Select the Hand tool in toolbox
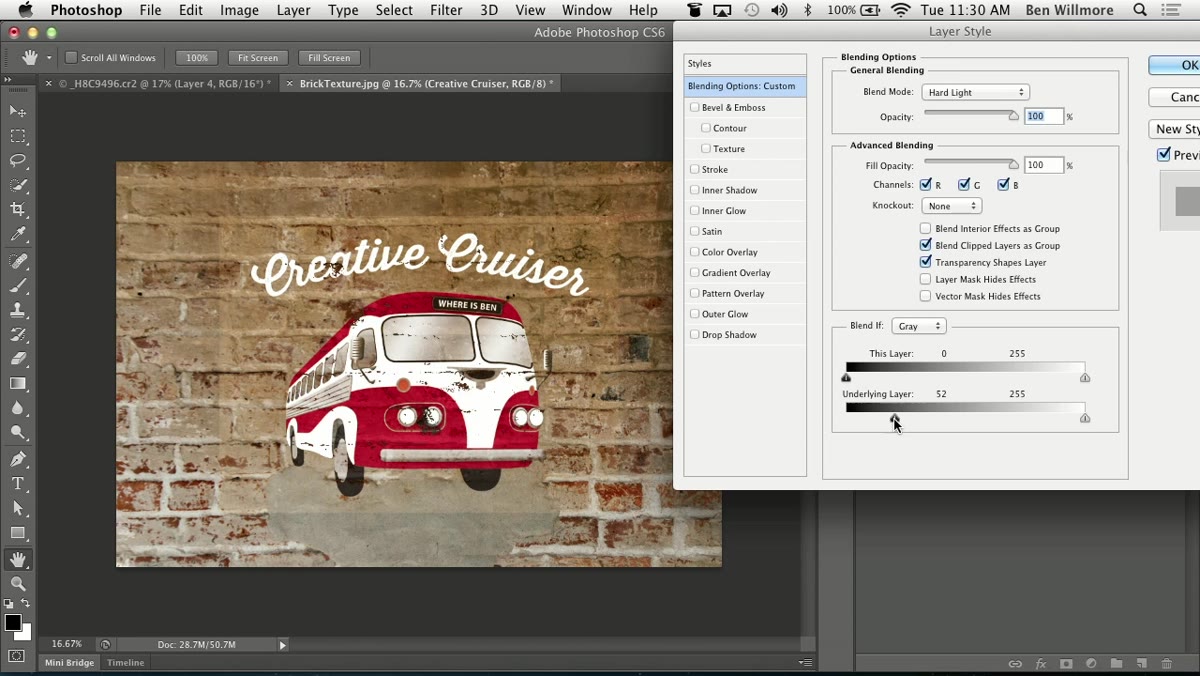Image resolution: width=1200 pixels, height=676 pixels. tap(18, 559)
